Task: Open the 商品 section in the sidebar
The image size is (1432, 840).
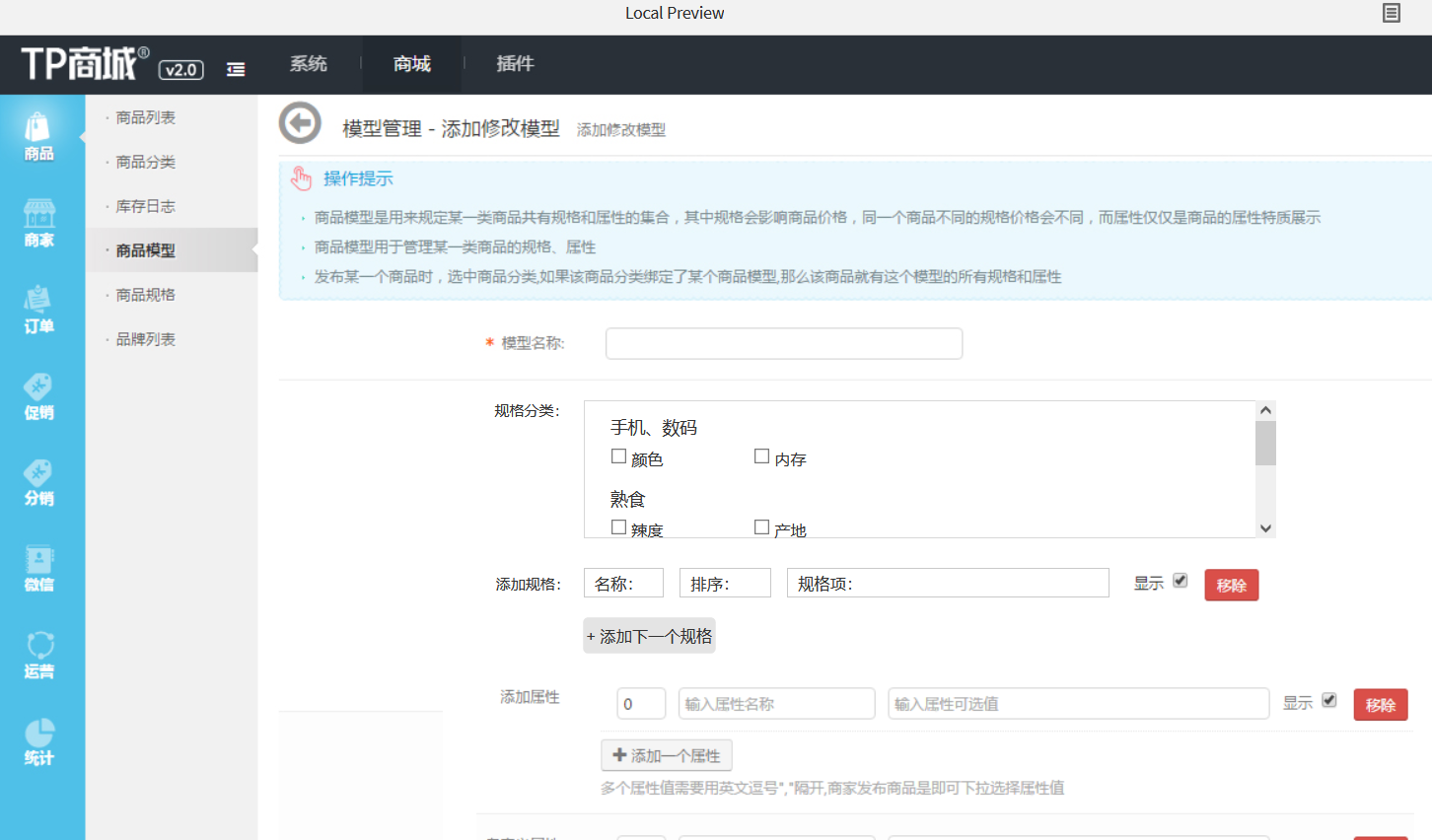Action: tap(39, 137)
